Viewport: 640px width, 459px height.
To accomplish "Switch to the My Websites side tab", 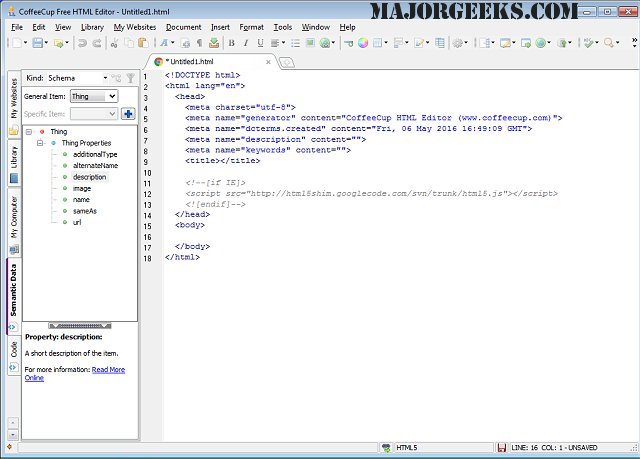I will click(14, 104).
